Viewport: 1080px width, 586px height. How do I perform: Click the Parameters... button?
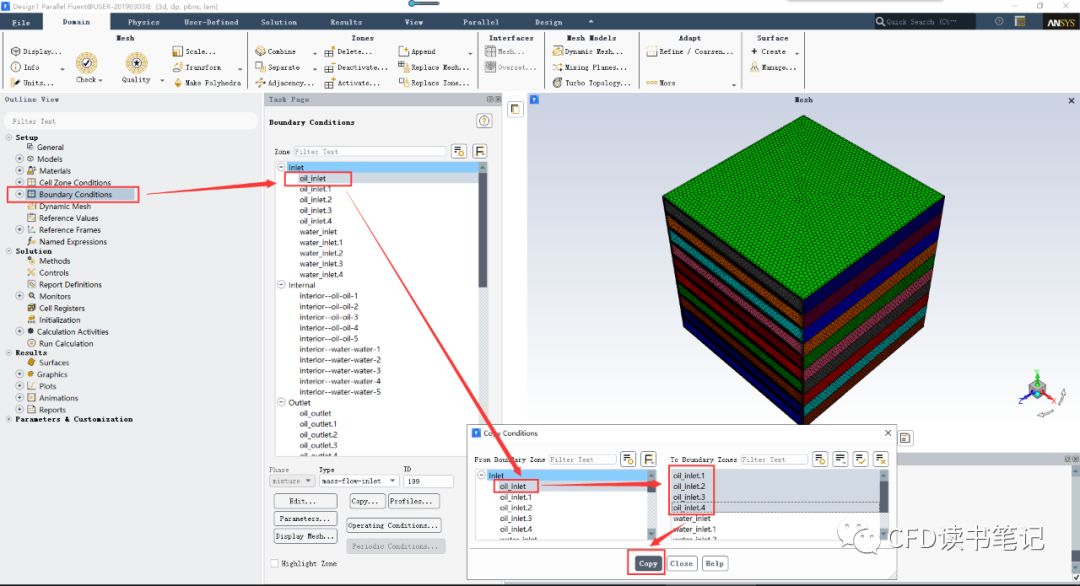tap(305, 519)
